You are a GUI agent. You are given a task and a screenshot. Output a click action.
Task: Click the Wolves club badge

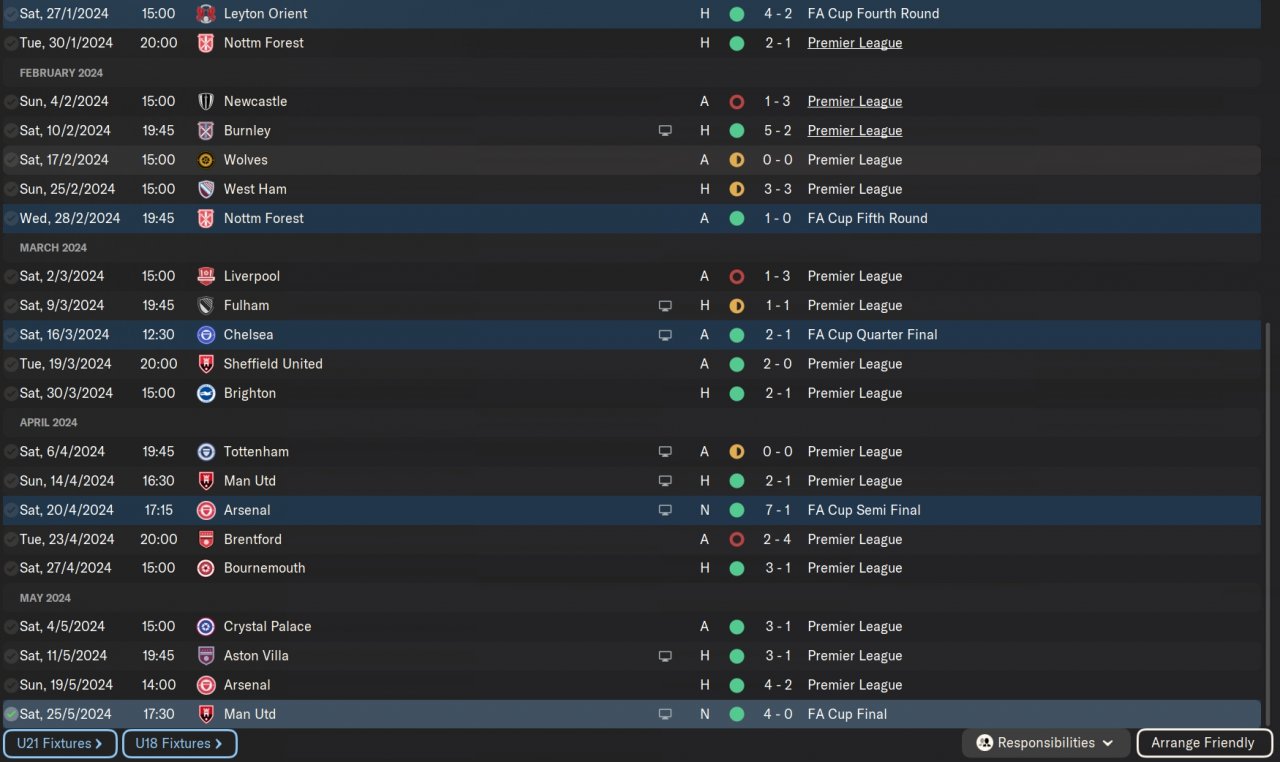tap(206, 160)
